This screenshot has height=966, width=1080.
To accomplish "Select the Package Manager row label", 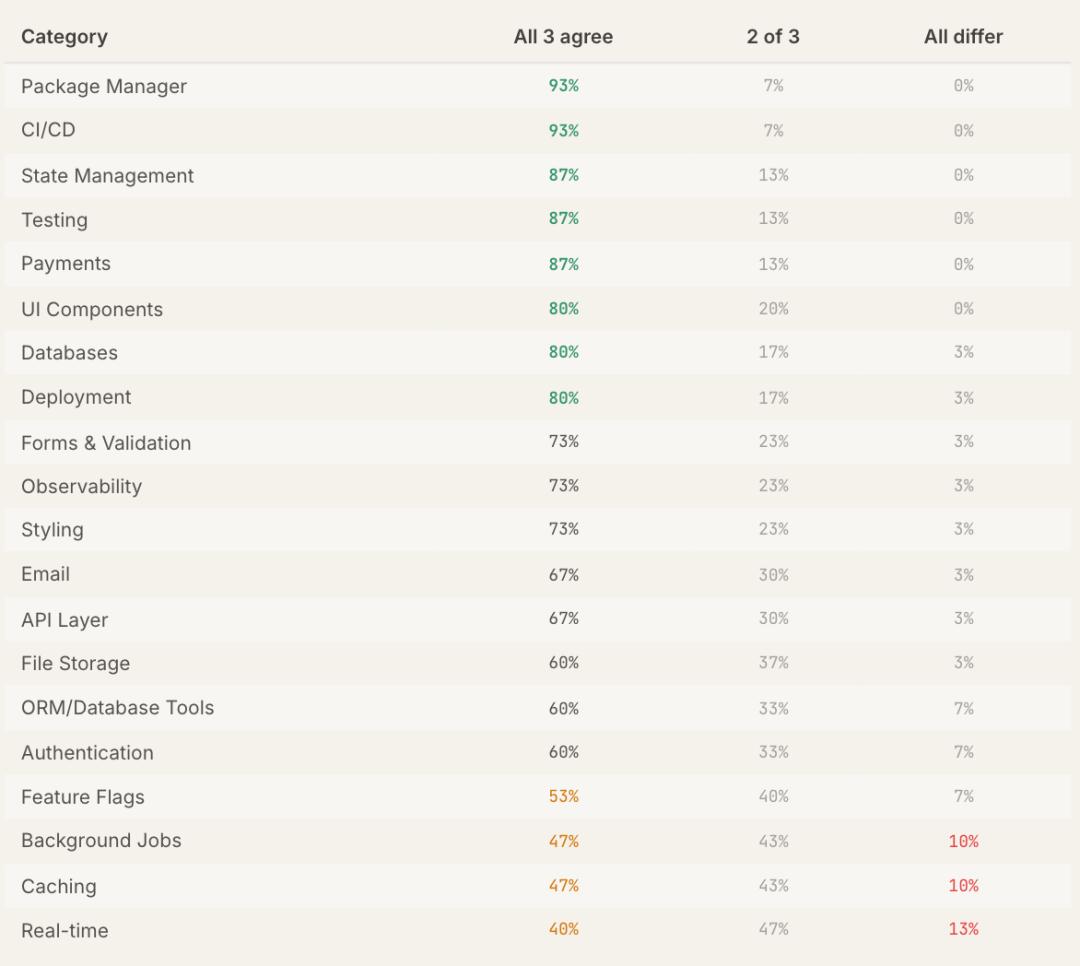I will point(104,86).
